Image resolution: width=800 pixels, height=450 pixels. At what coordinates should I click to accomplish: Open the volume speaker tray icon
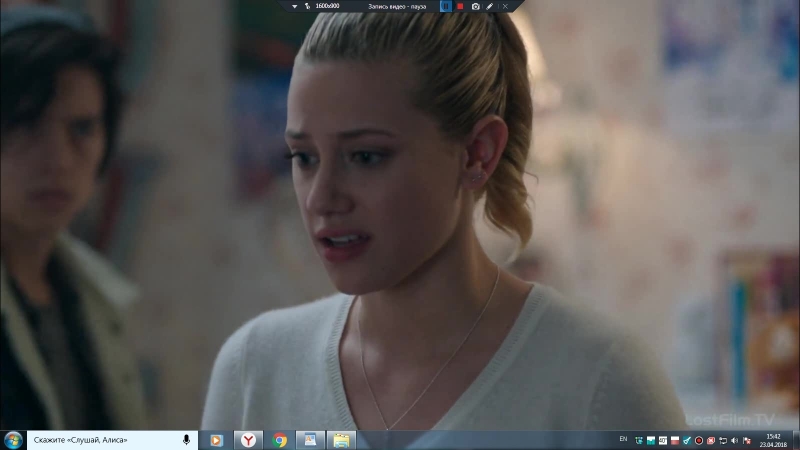pyautogui.click(x=735, y=440)
